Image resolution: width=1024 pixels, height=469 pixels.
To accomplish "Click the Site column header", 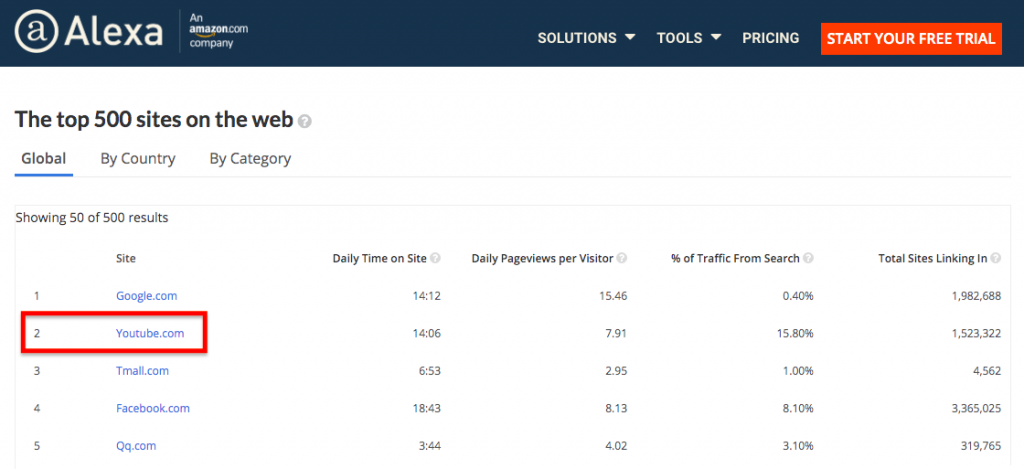I will point(126,258).
